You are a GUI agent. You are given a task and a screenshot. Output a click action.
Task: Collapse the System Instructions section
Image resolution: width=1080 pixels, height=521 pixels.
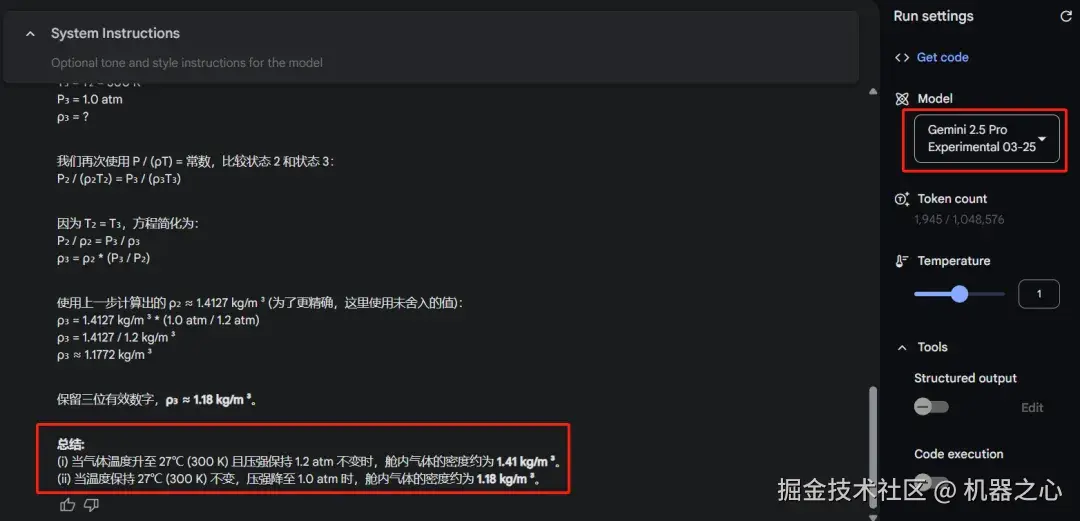point(30,34)
